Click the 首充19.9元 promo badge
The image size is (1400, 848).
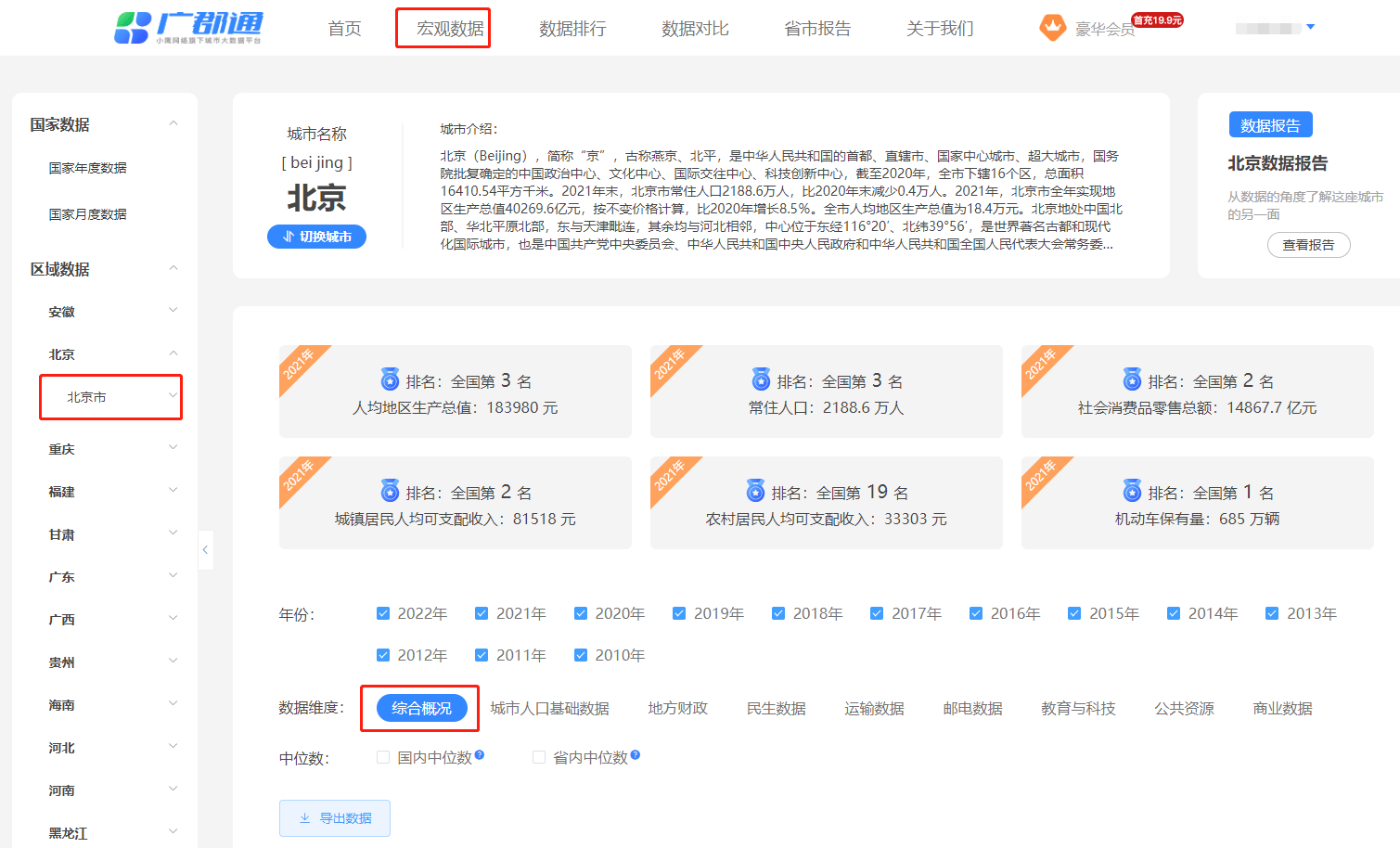pos(1158,19)
